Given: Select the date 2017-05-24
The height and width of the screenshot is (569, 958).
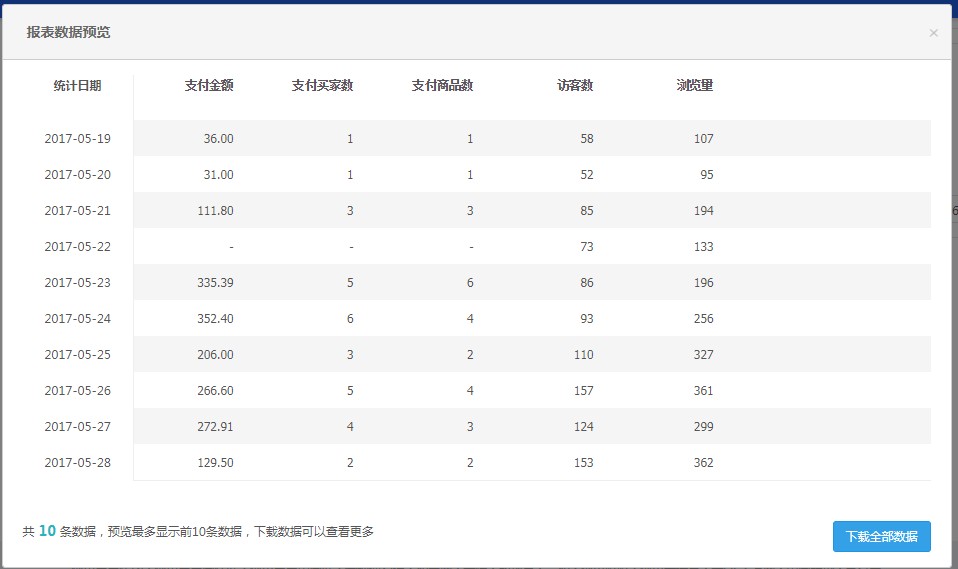Looking at the screenshot, I should tap(78, 319).
